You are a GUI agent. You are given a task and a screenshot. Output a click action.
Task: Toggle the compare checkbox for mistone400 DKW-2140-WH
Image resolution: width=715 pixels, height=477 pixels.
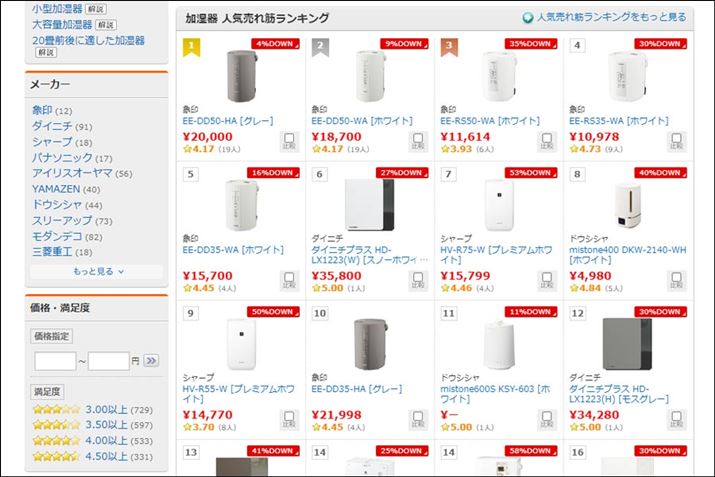click(x=675, y=279)
